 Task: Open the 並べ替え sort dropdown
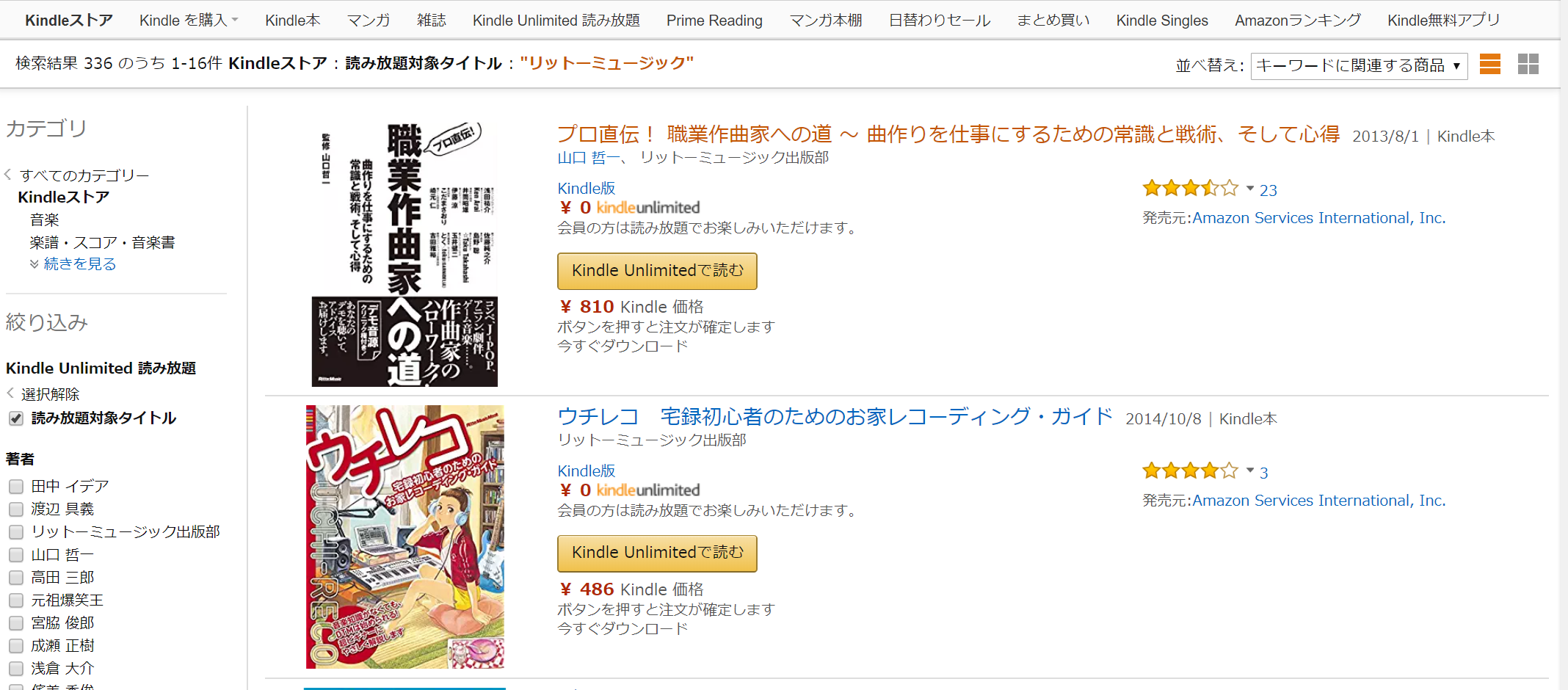(1358, 65)
